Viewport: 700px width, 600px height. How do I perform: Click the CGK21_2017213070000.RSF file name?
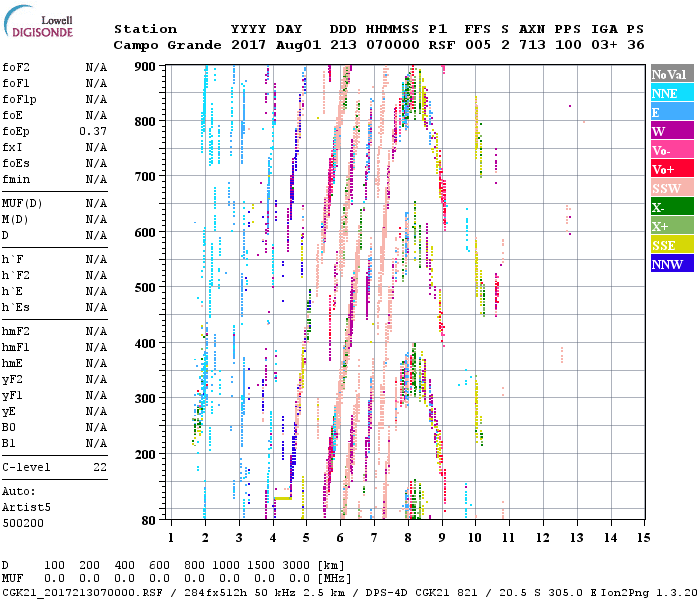point(82,592)
